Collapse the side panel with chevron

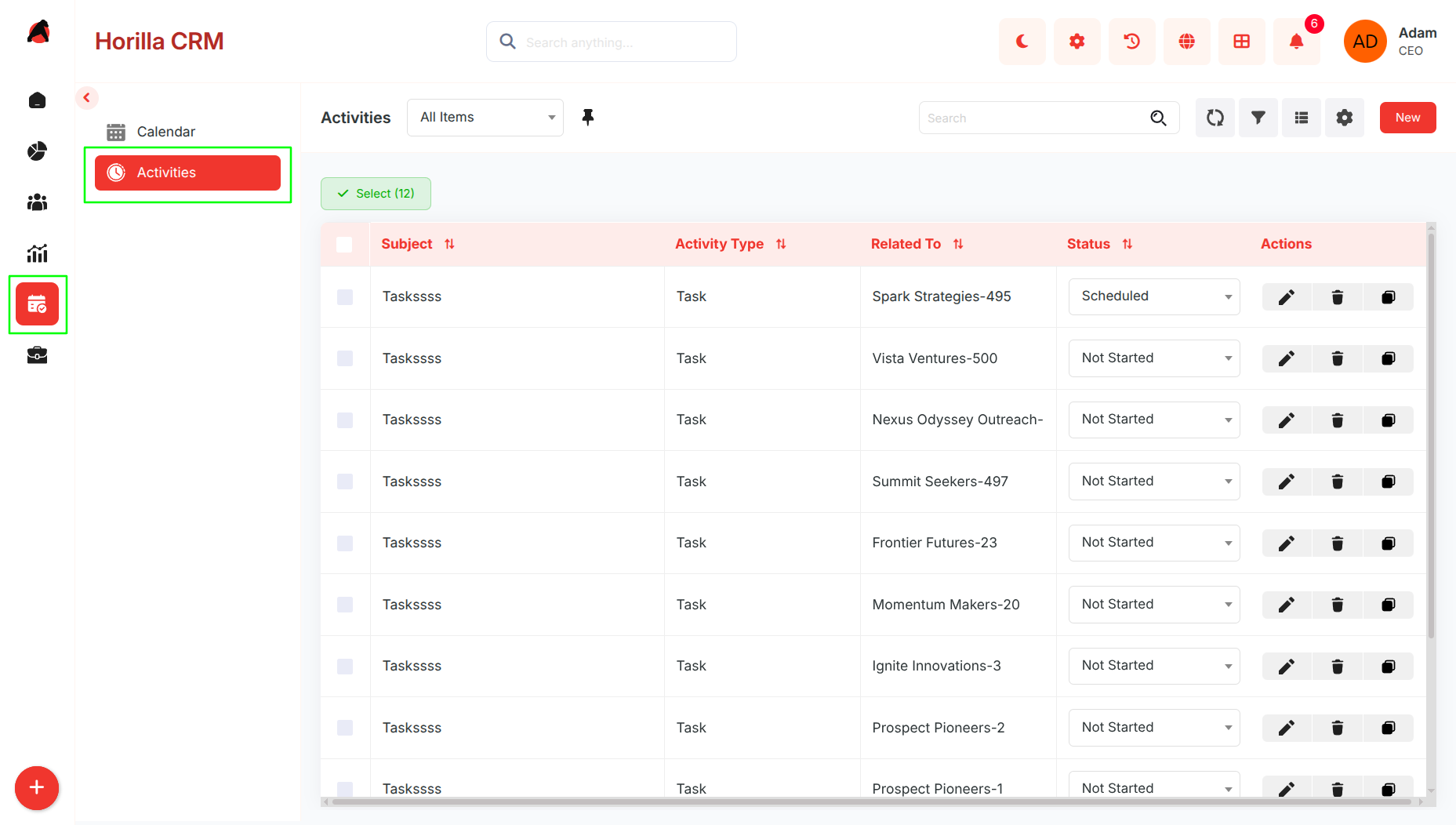[x=87, y=98]
